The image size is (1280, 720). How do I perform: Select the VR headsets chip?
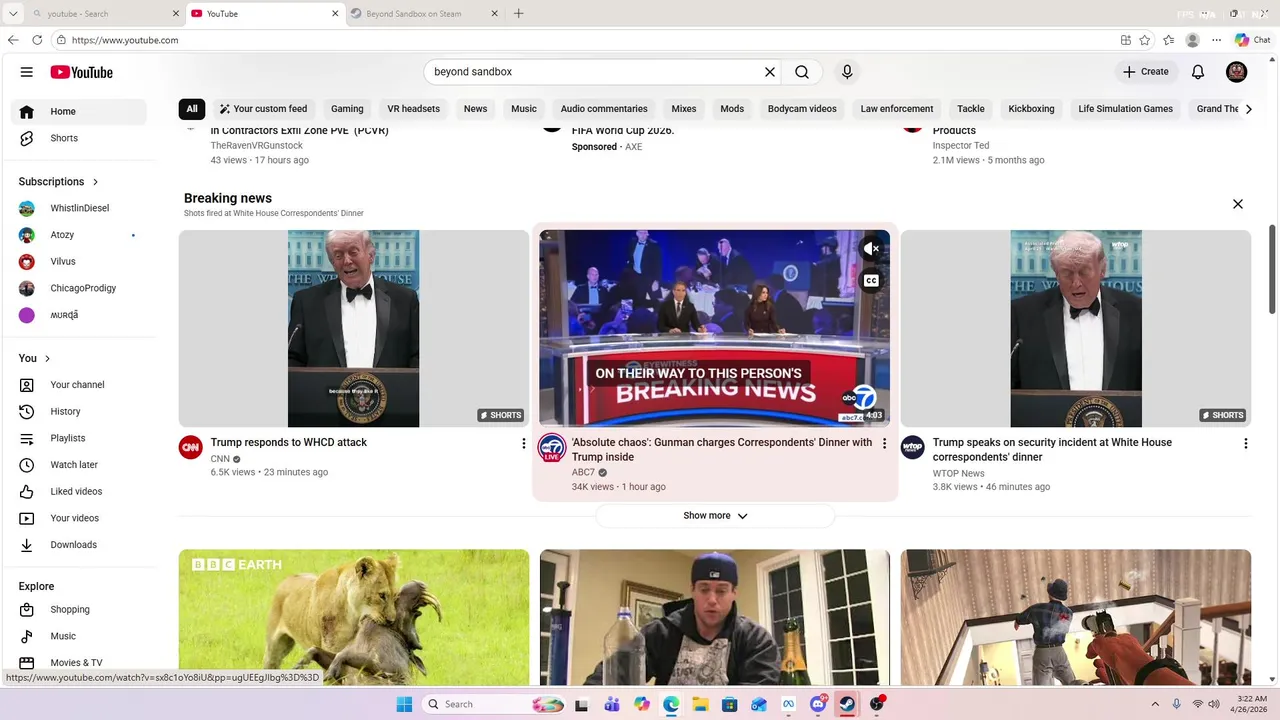(x=413, y=109)
